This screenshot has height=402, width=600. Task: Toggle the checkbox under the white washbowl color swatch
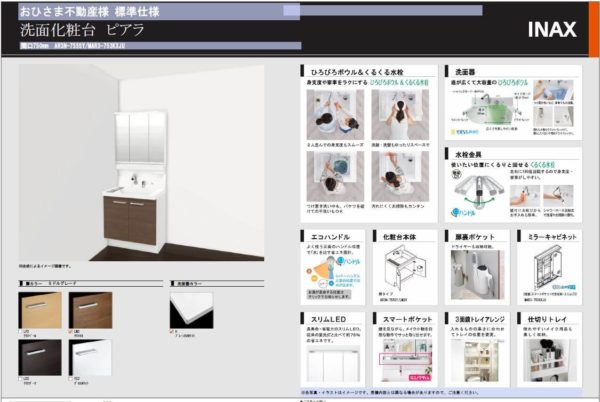pyautogui.click(x=172, y=332)
